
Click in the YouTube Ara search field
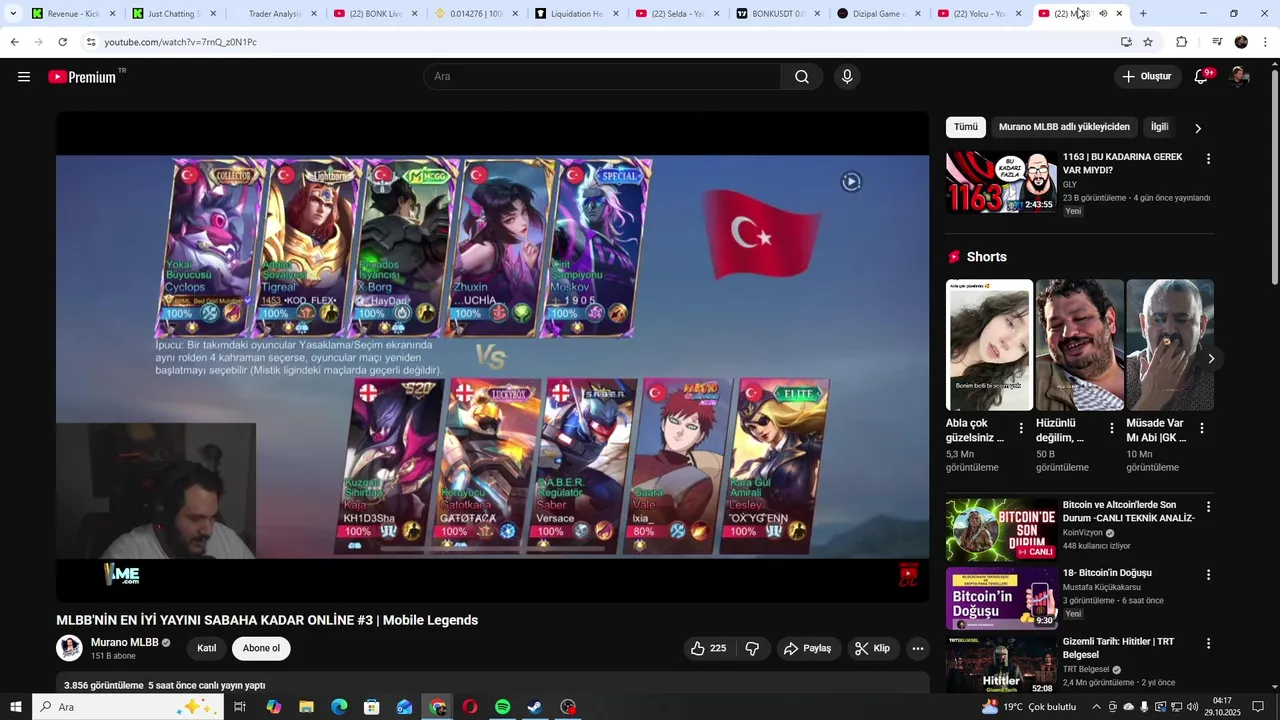pyautogui.click(x=604, y=77)
